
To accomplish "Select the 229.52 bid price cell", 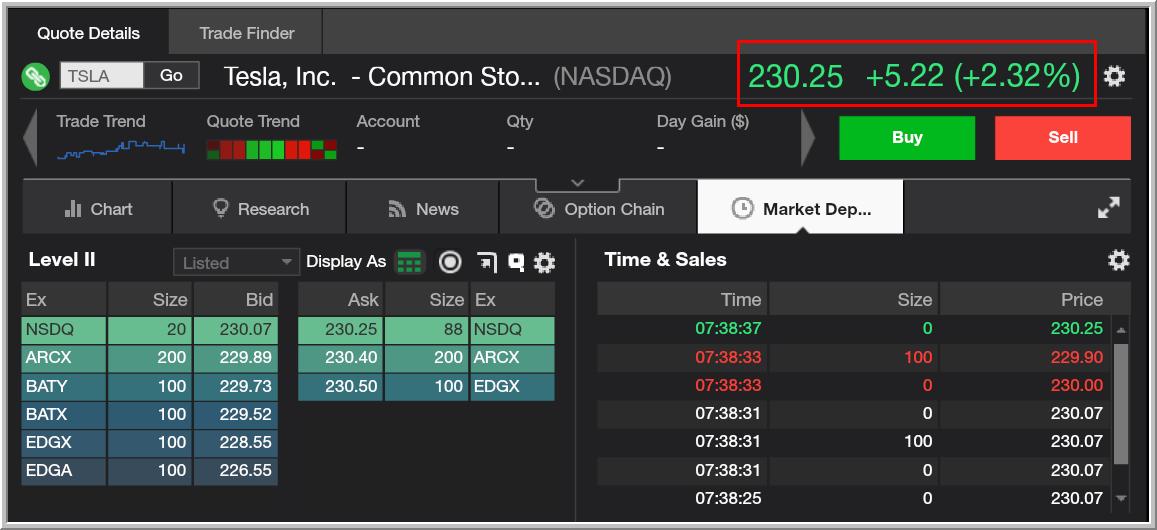I will pyautogui.click(x=236, y=414).
